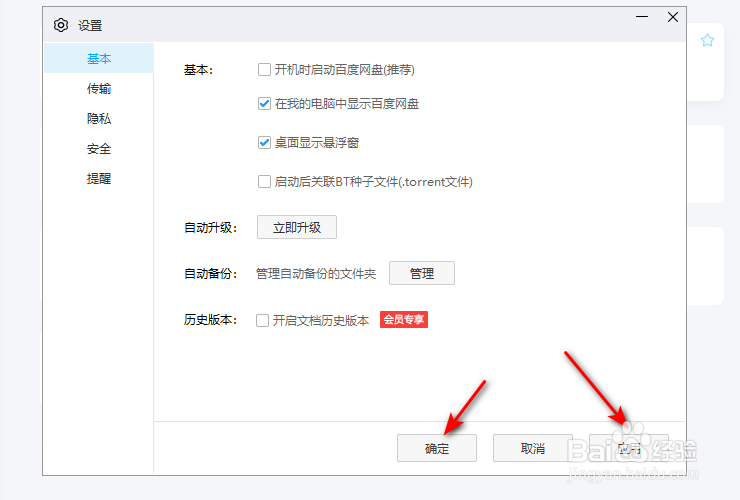Cancel changes with 取消 button

(533, 448)
